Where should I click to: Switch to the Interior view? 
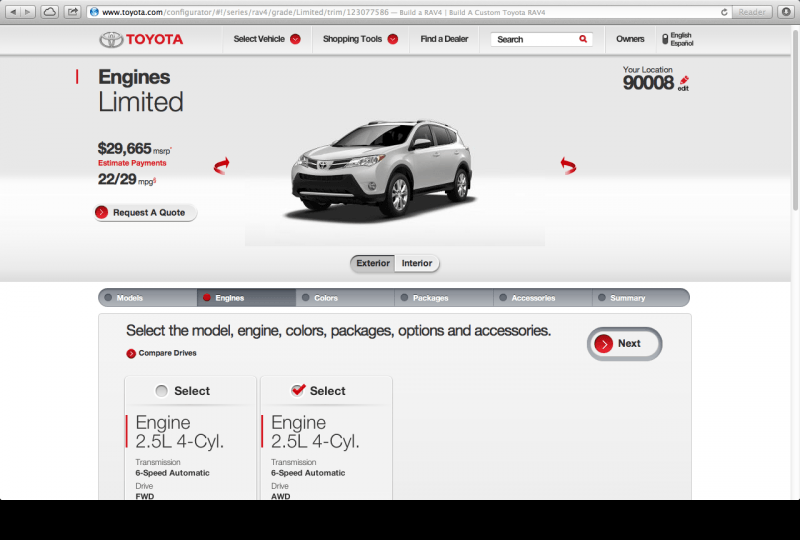pyautogui.click(x=417, y=263)
